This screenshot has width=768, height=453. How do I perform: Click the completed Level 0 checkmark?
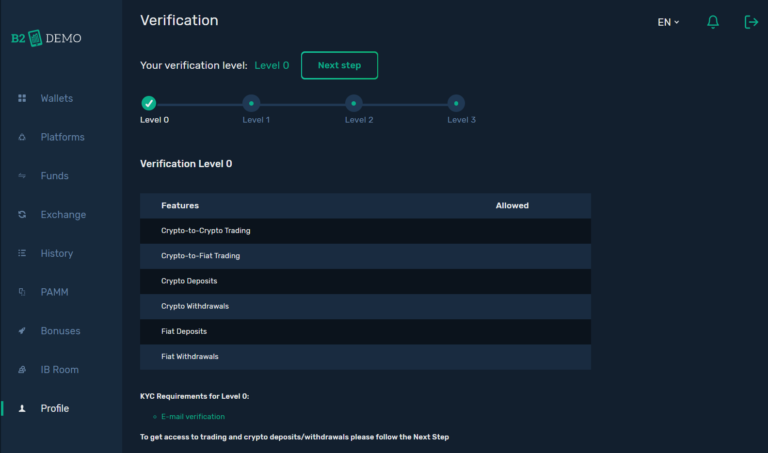click(148, 103)
